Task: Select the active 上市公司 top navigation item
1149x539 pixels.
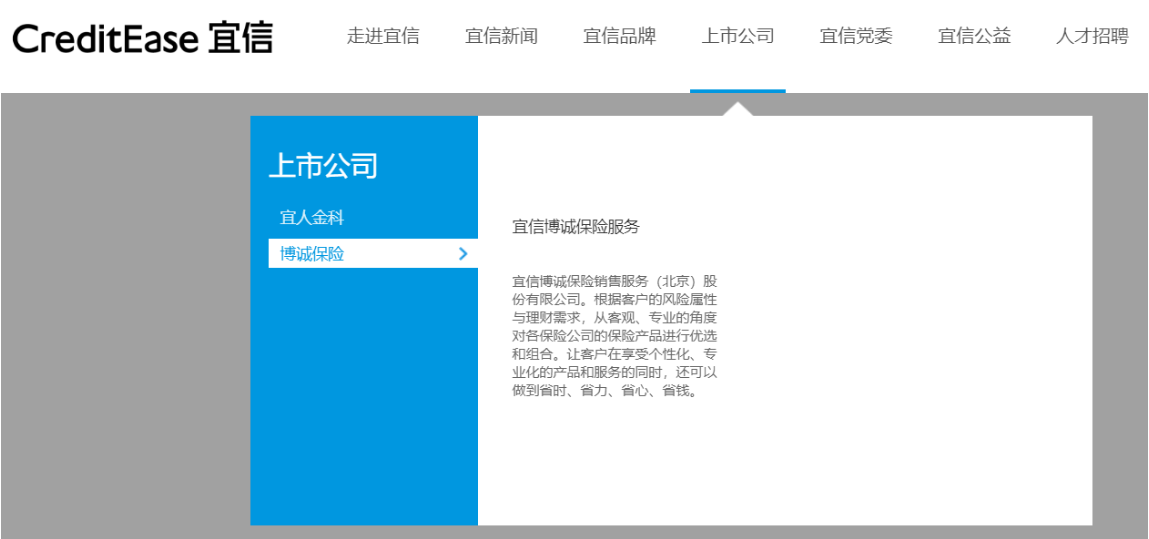Action: coord(737,37)
